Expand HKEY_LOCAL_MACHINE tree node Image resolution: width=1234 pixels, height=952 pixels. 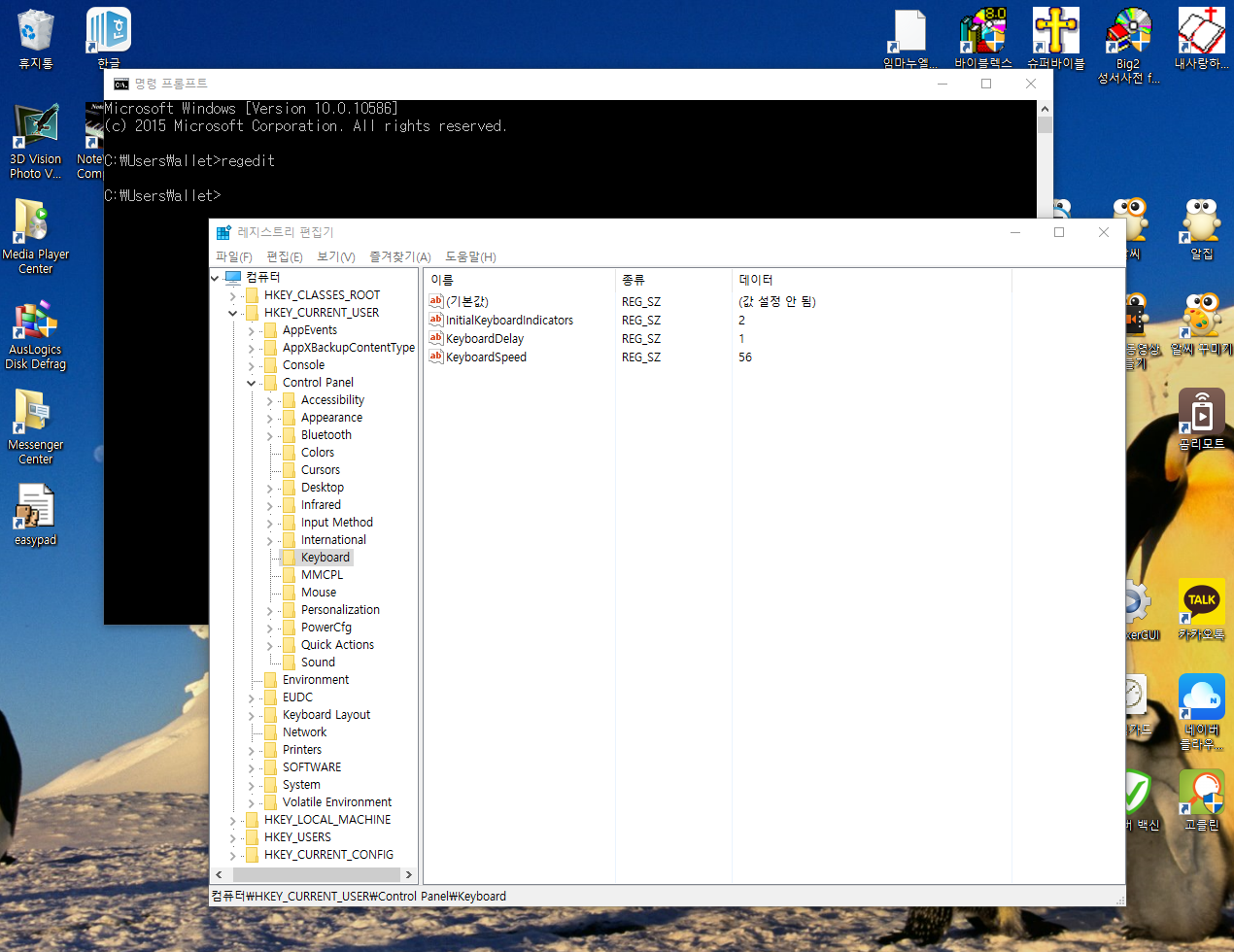click(233, 820)
